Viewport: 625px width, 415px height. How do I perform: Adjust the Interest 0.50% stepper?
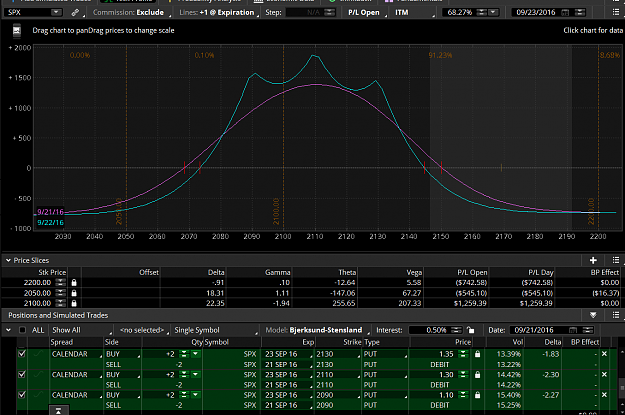point(456,330)
